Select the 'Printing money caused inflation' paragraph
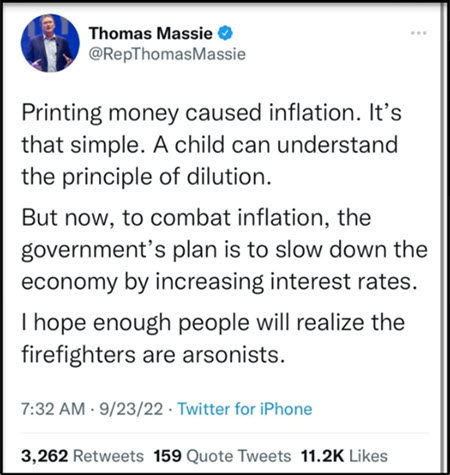This screenshot has width=450, height=475. [212, 145]
